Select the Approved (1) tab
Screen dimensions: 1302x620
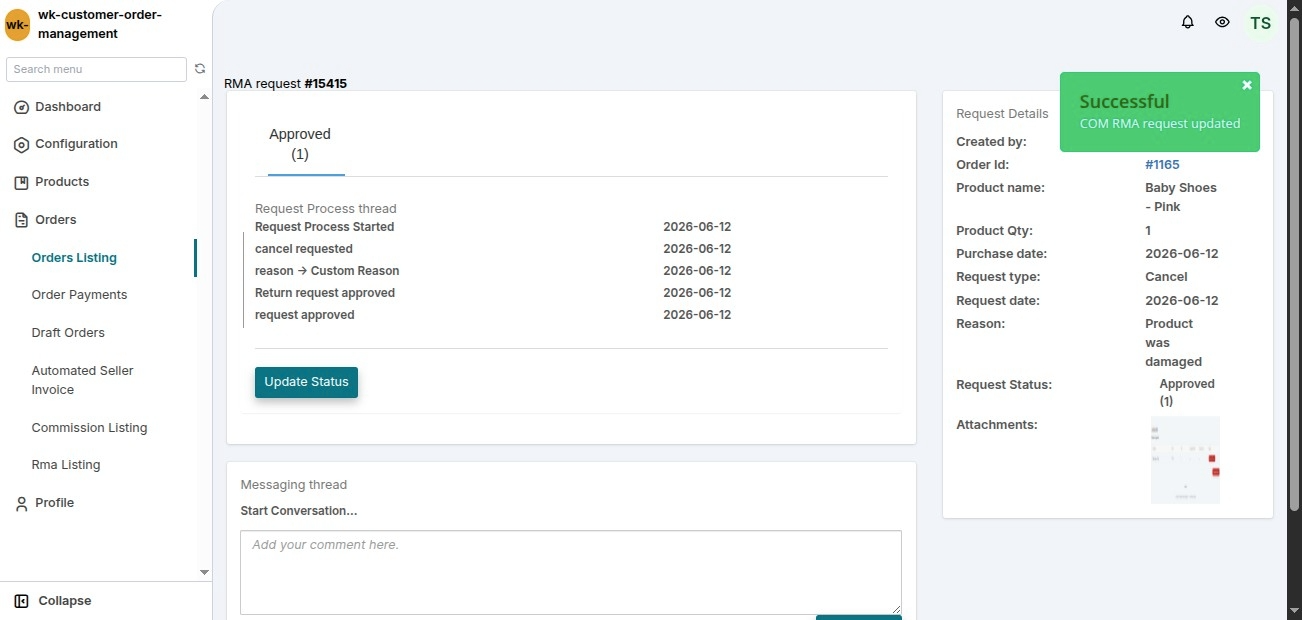click(300, 144)
